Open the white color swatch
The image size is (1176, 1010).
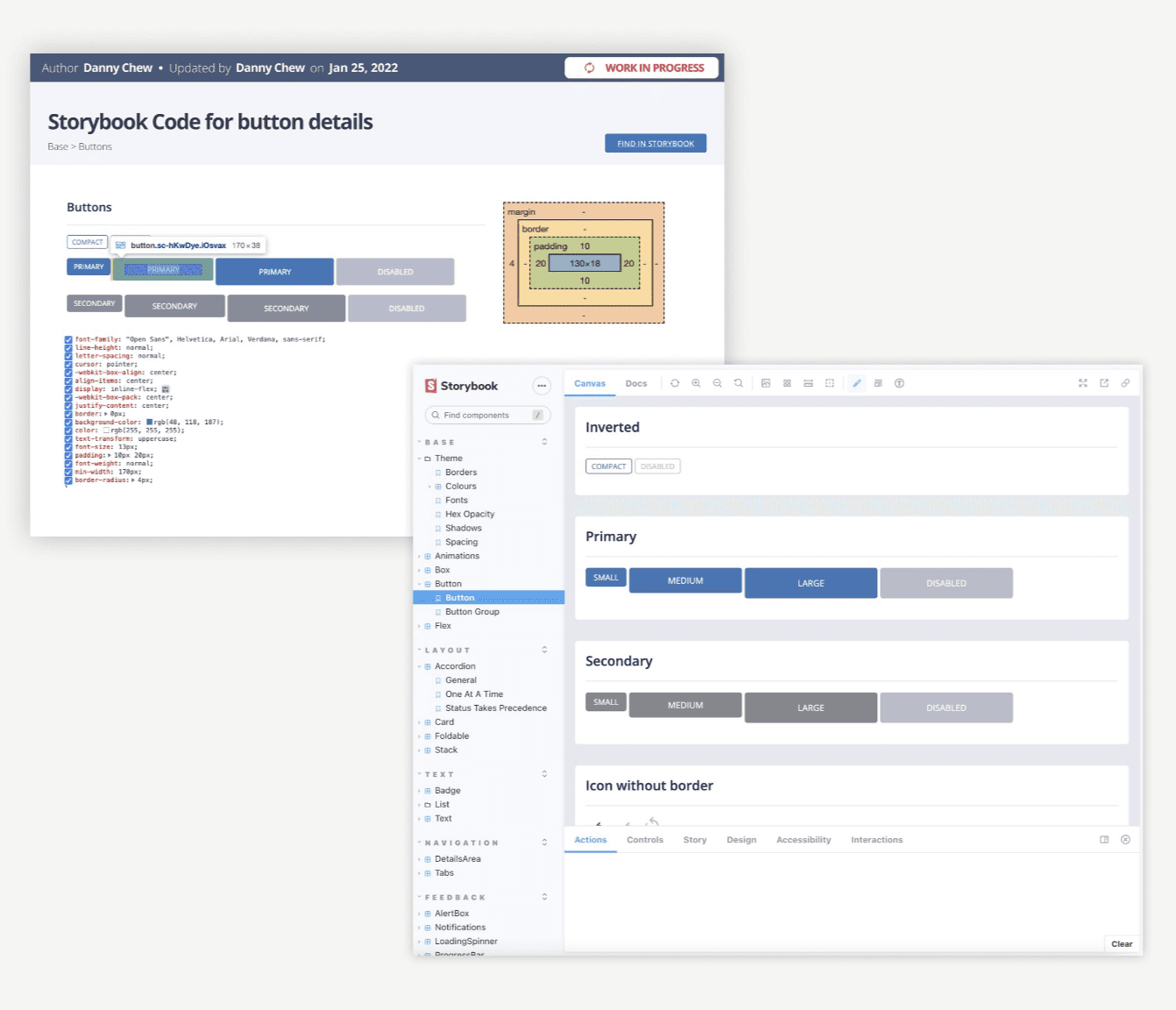click(x=106, y=430)
